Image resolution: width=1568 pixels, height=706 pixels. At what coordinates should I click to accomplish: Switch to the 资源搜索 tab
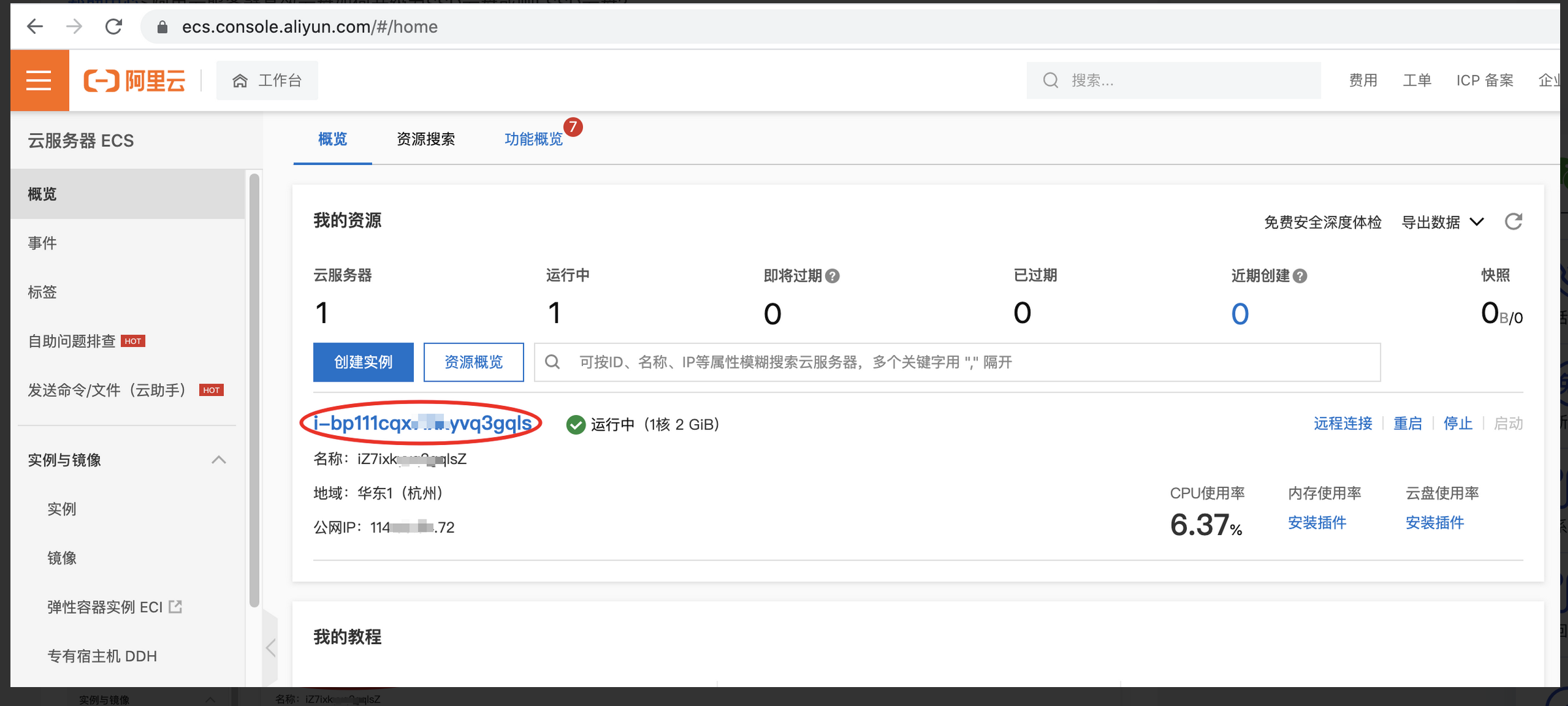426,139
